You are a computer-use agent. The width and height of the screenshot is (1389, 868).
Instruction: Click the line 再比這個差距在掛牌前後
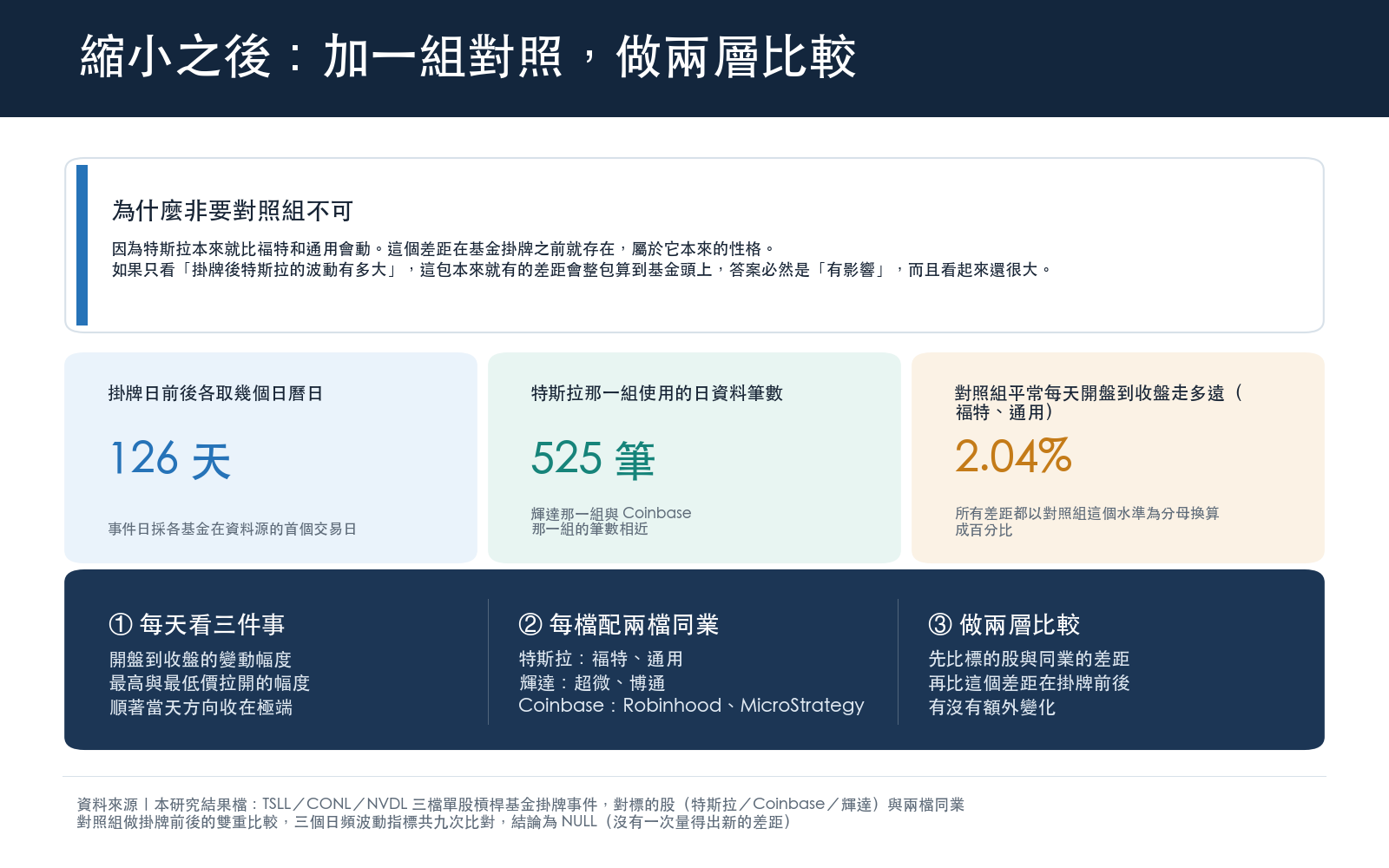(x=1029, y=683)
